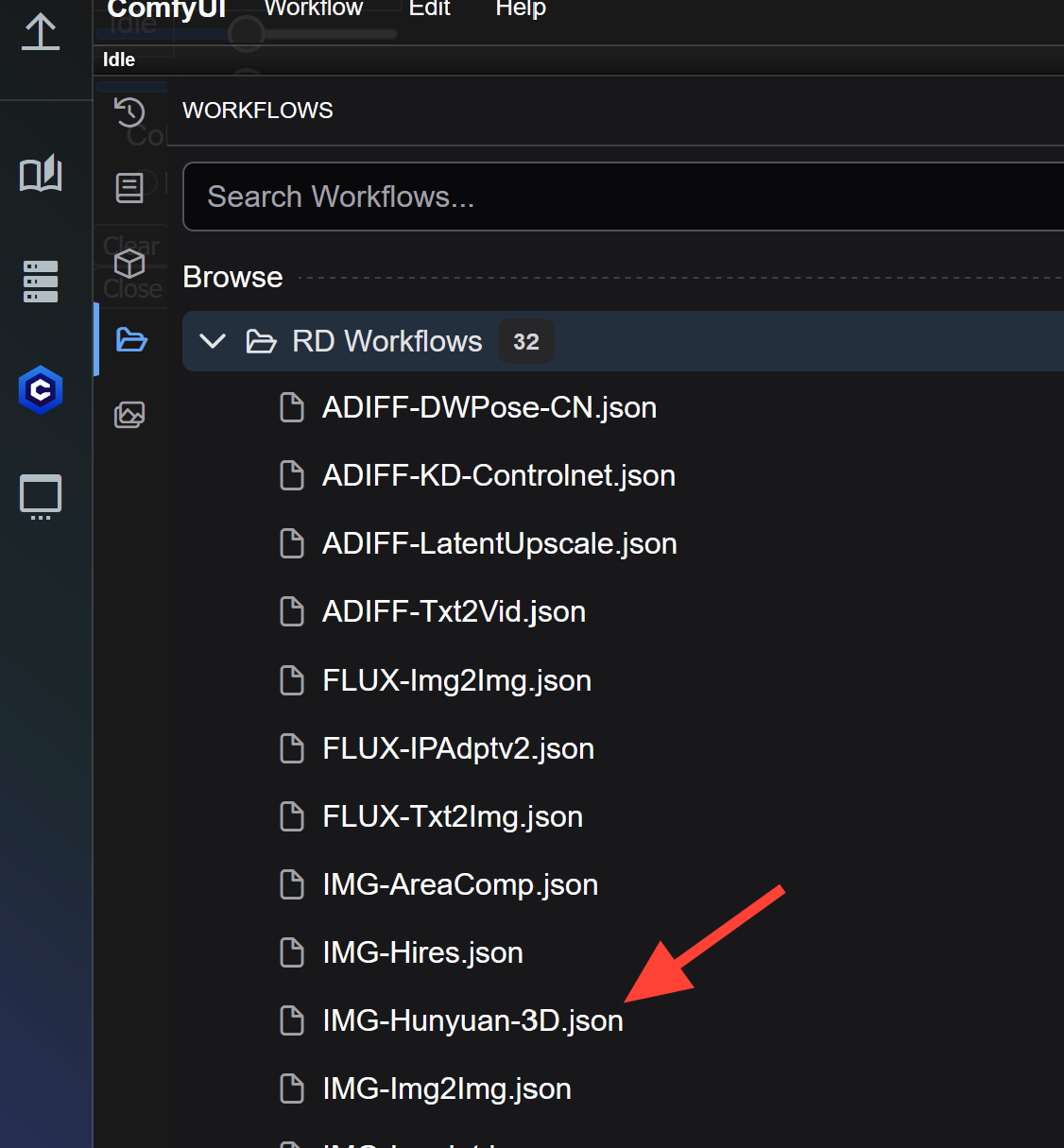Click the active Workflows folder icon
The height and width of the screenshot is (1148, 1064).
(x=131, y=341)
